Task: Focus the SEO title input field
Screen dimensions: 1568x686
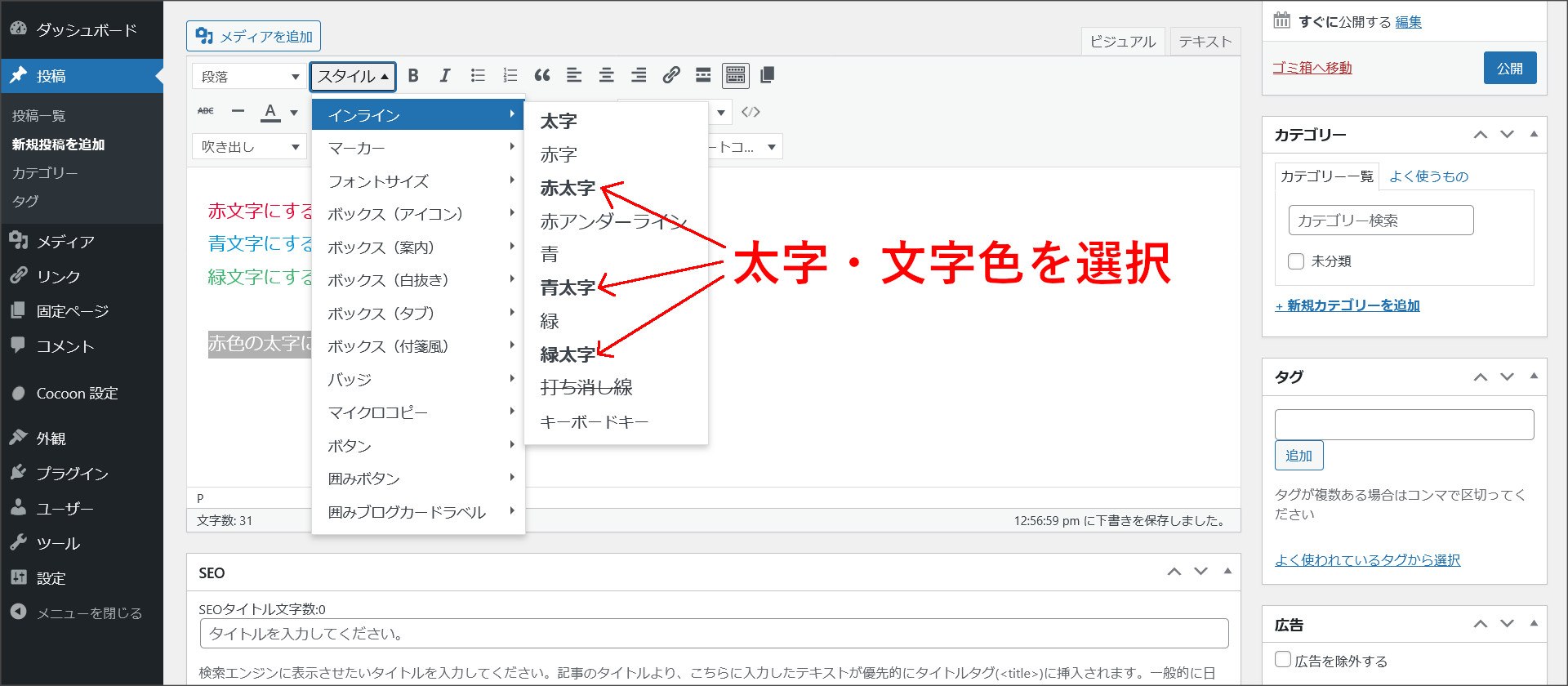Action: tap(714, 634)
